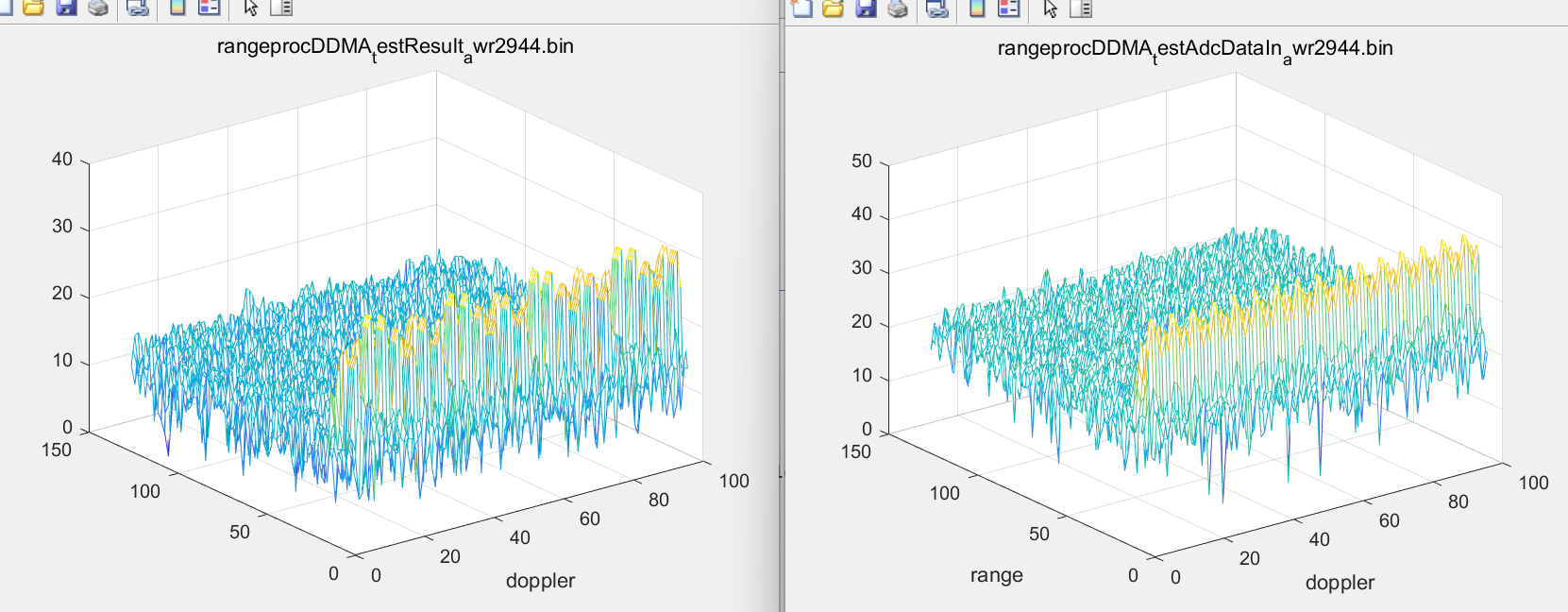Click Link Plot icon in left figure toolbar

pyautogui.click(x=138, y=8)
